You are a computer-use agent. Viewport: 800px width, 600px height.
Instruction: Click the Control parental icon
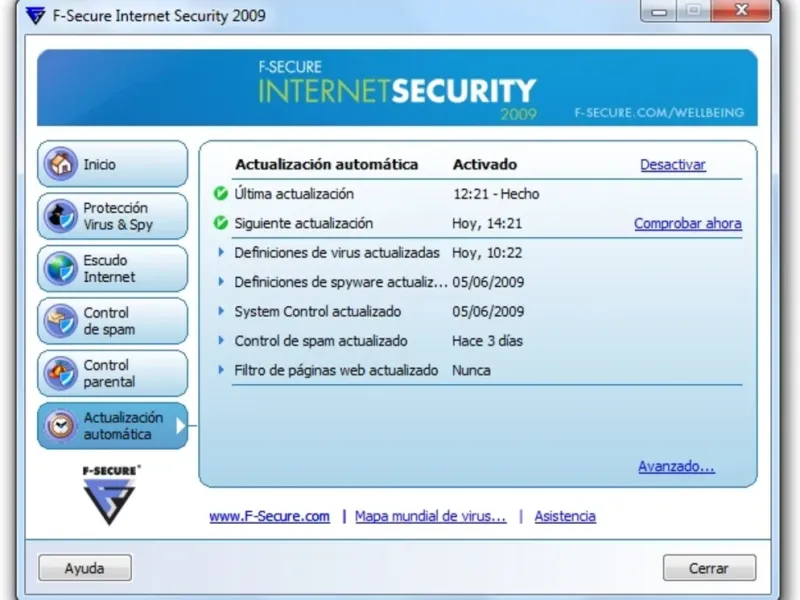point(61,373)
